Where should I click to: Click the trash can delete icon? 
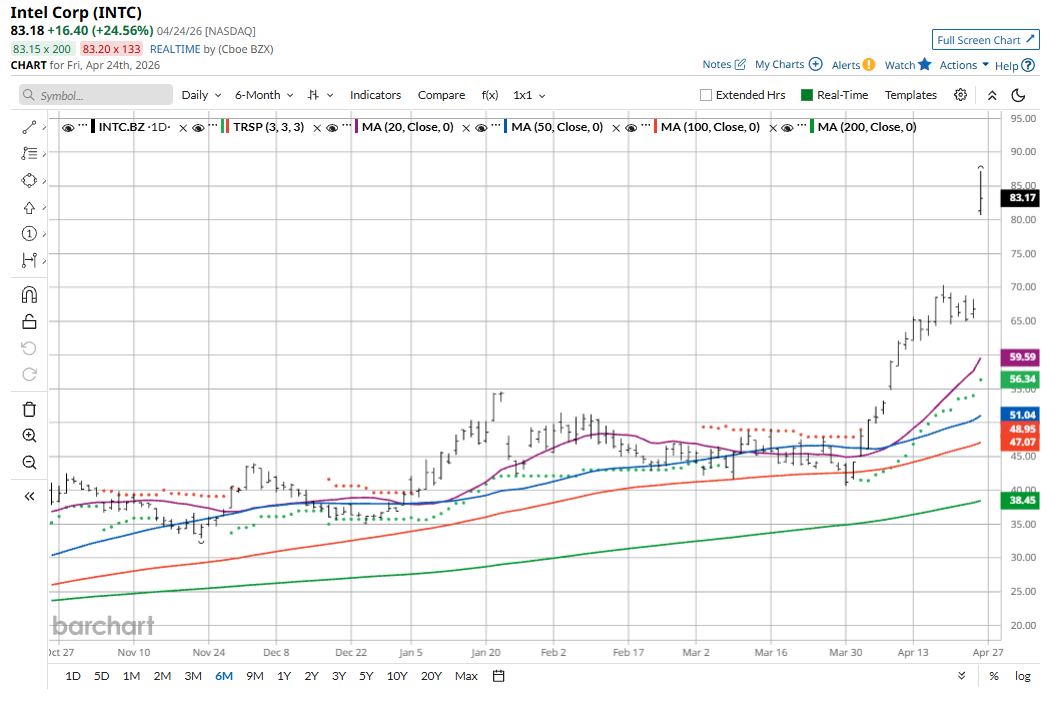(x=29, y=409)
